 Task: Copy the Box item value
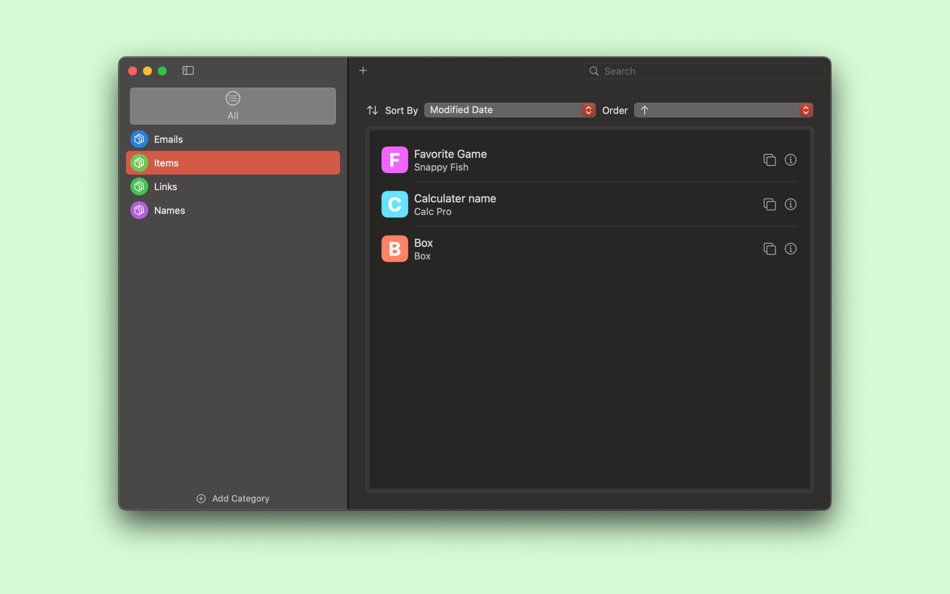point(769,249)
